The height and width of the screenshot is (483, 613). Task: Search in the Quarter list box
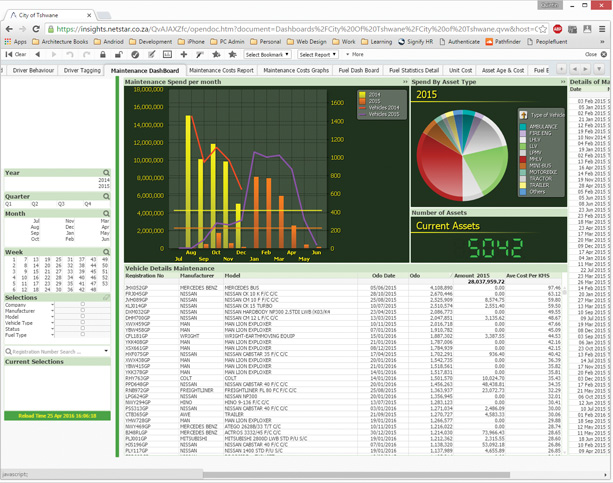point(106,196)
